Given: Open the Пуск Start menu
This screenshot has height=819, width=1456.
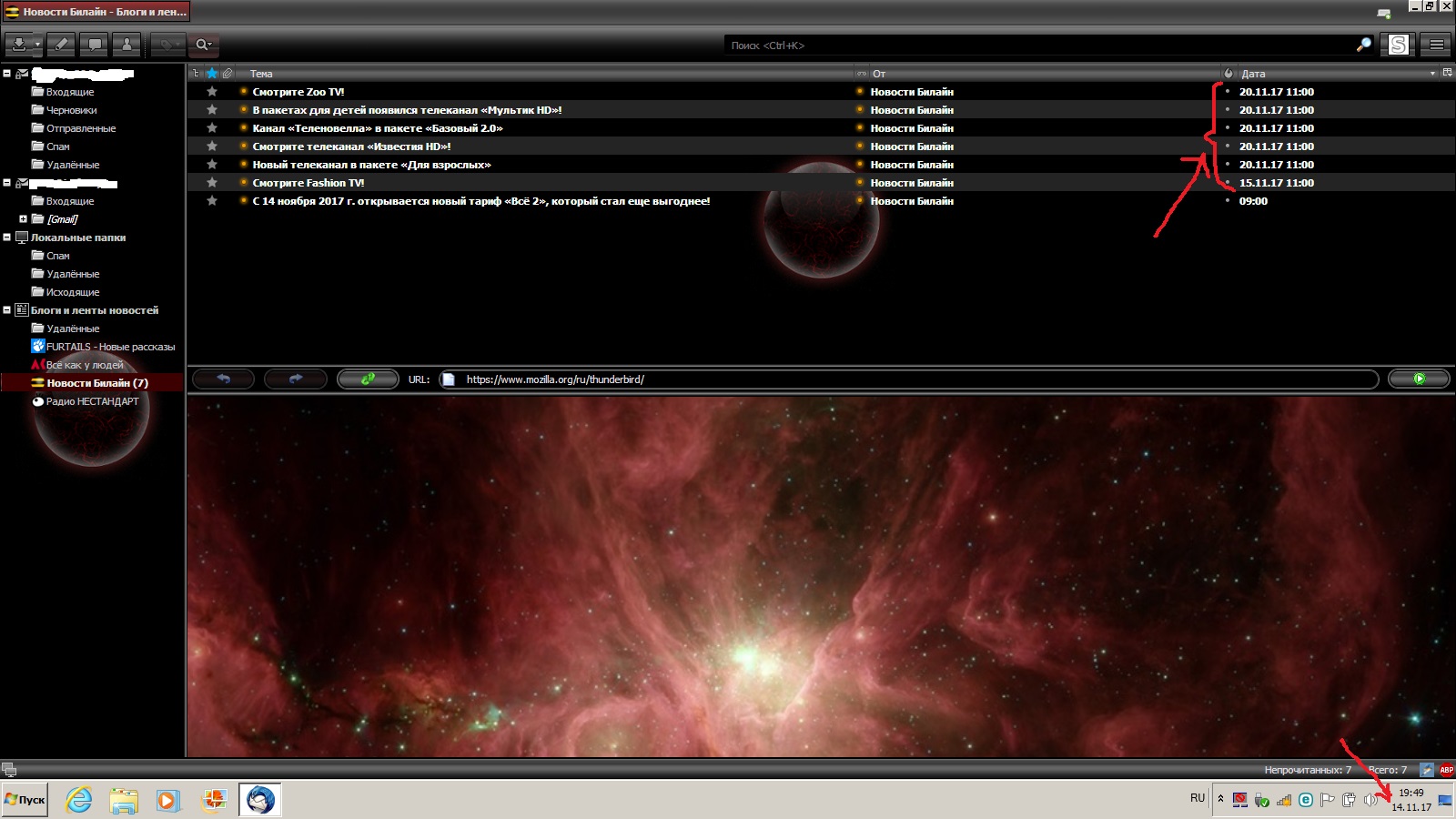Looking at the screenshot, I should click(25, 800).
